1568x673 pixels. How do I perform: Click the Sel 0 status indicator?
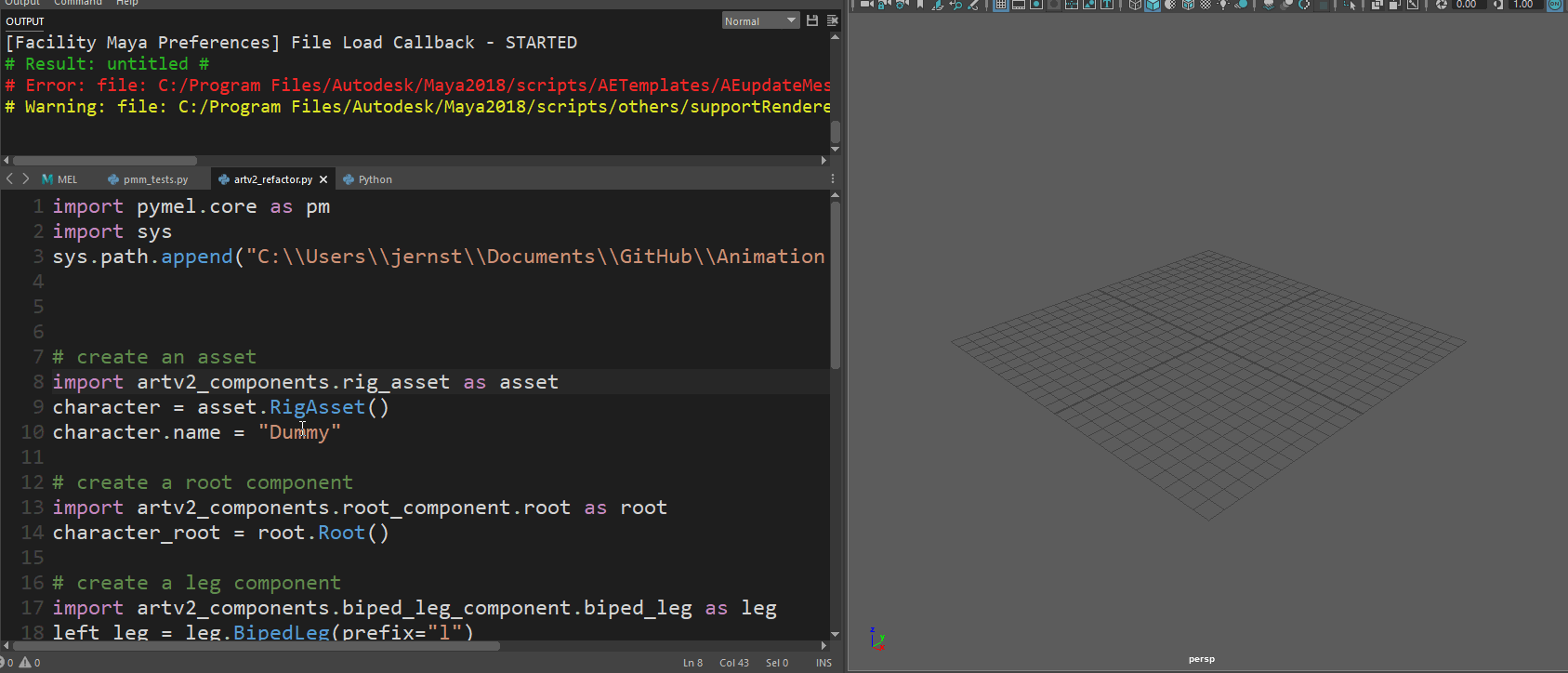pyautogui.click(x=776, y=663)
